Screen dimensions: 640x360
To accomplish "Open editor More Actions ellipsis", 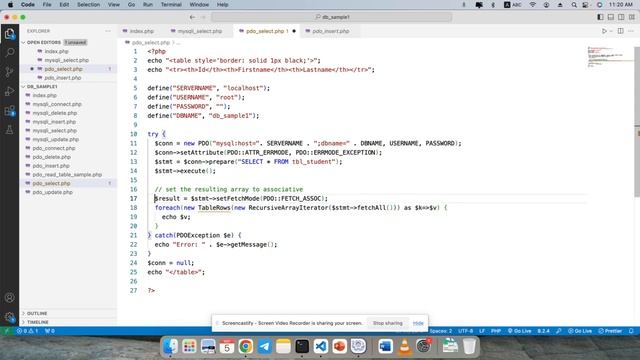I will 631,31.
